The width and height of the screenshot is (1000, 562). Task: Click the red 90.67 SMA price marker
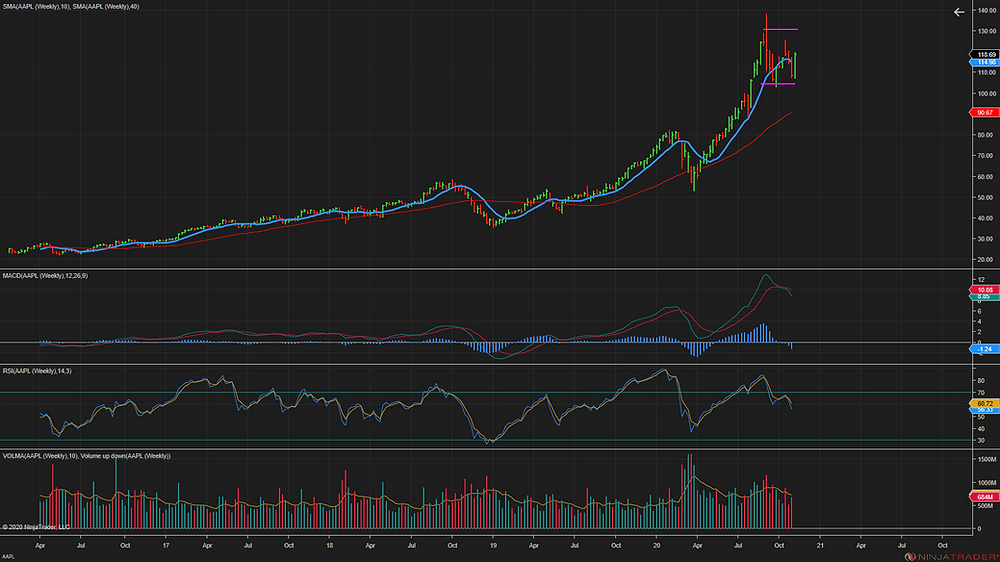(984, 112)
